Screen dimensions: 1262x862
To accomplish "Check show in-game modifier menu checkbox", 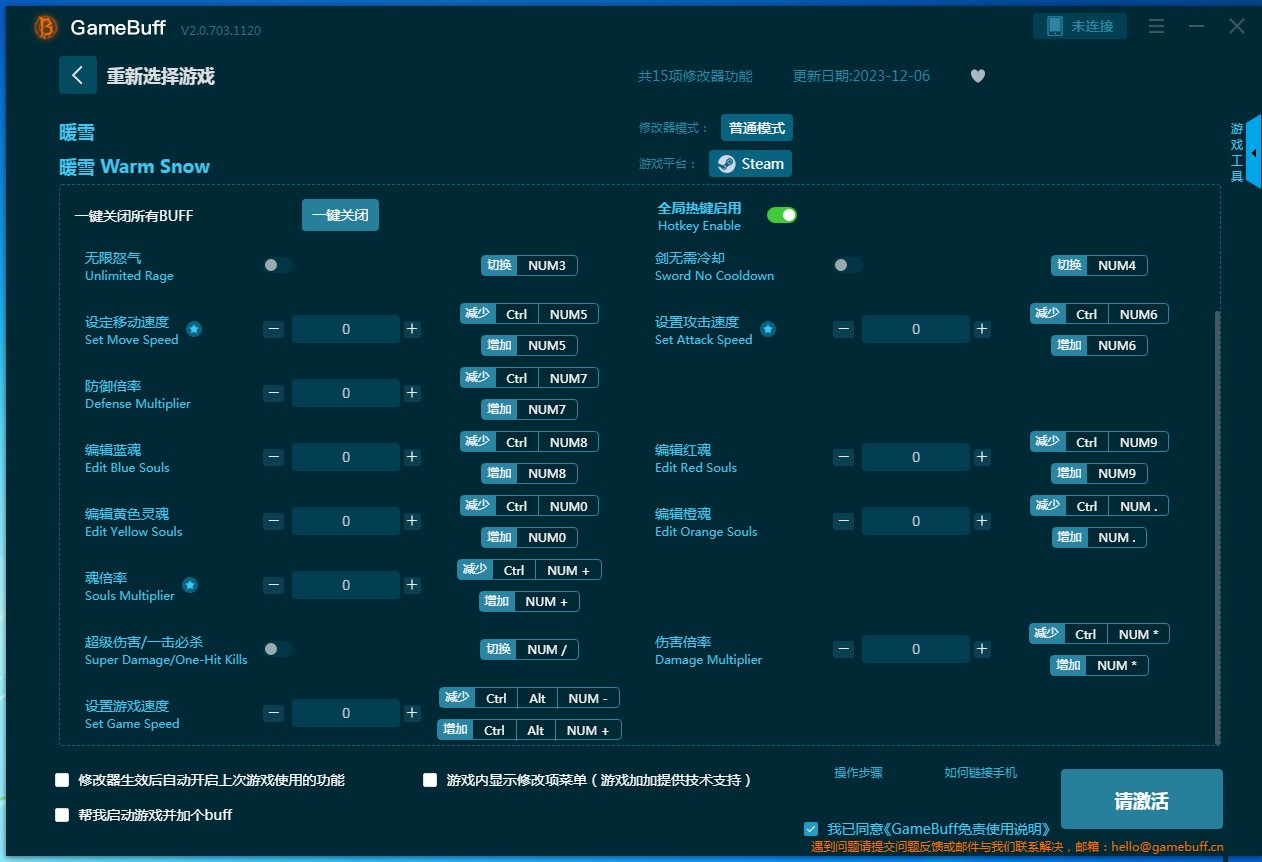I will click(x=430, y=780).
